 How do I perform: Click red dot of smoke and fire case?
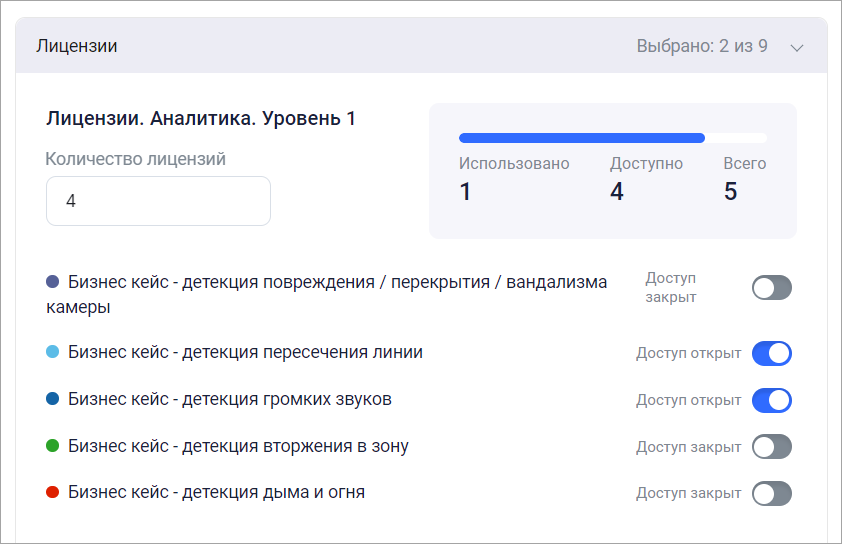(x=53, y=493)
